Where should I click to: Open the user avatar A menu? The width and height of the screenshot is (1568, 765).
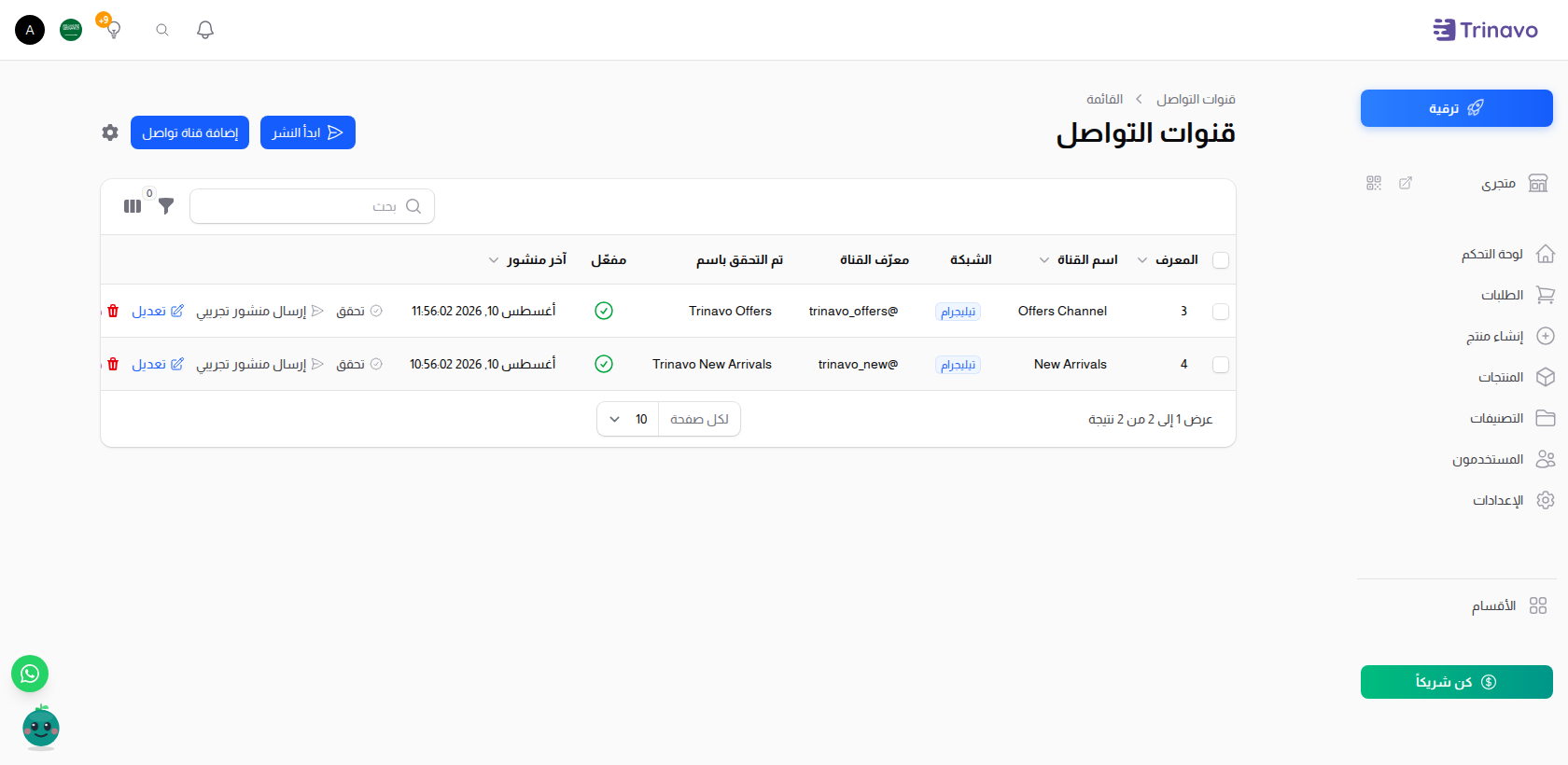[x=30, y=30]
